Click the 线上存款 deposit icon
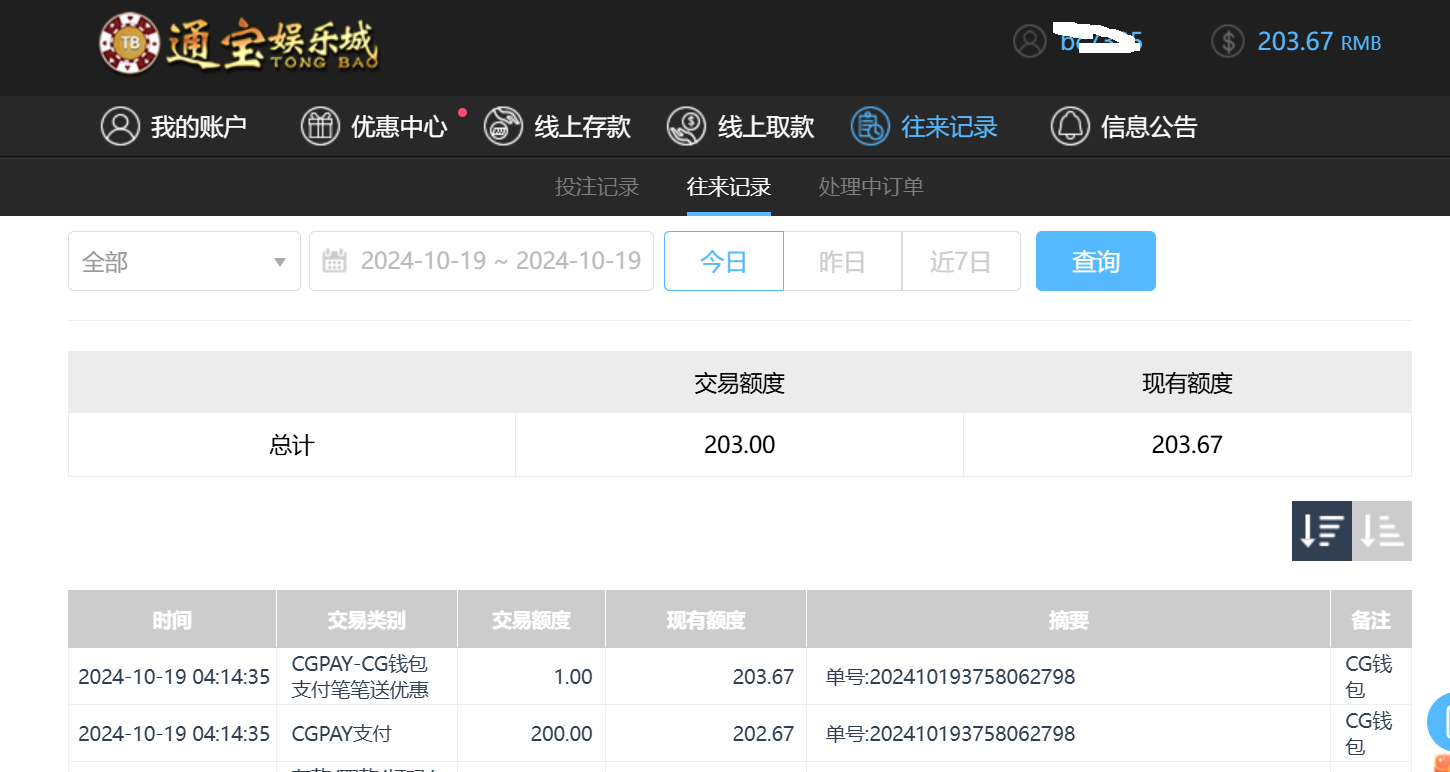Screen dimensions: 1450x772 tap(503, 127)
